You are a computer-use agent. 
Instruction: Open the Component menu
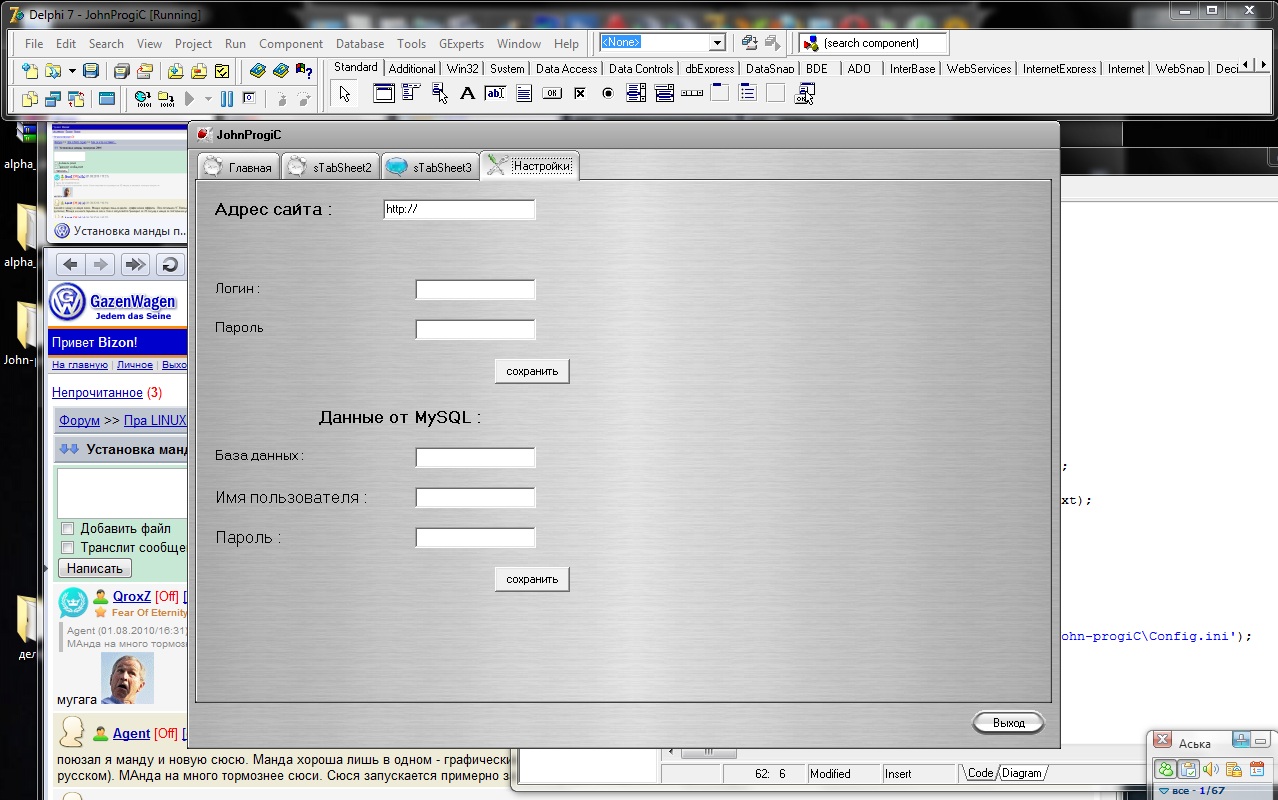pos(291,44)
